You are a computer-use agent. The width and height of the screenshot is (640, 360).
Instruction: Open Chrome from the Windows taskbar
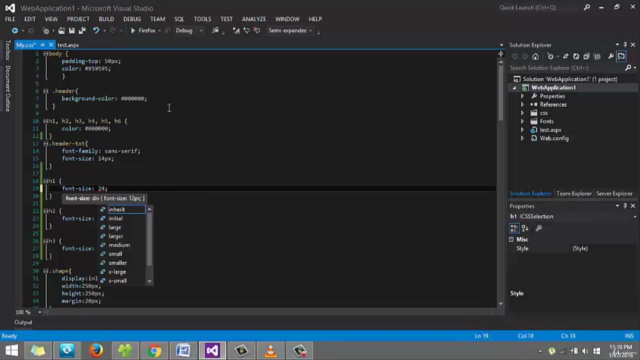pyautogui.click(x=154, y=351)
